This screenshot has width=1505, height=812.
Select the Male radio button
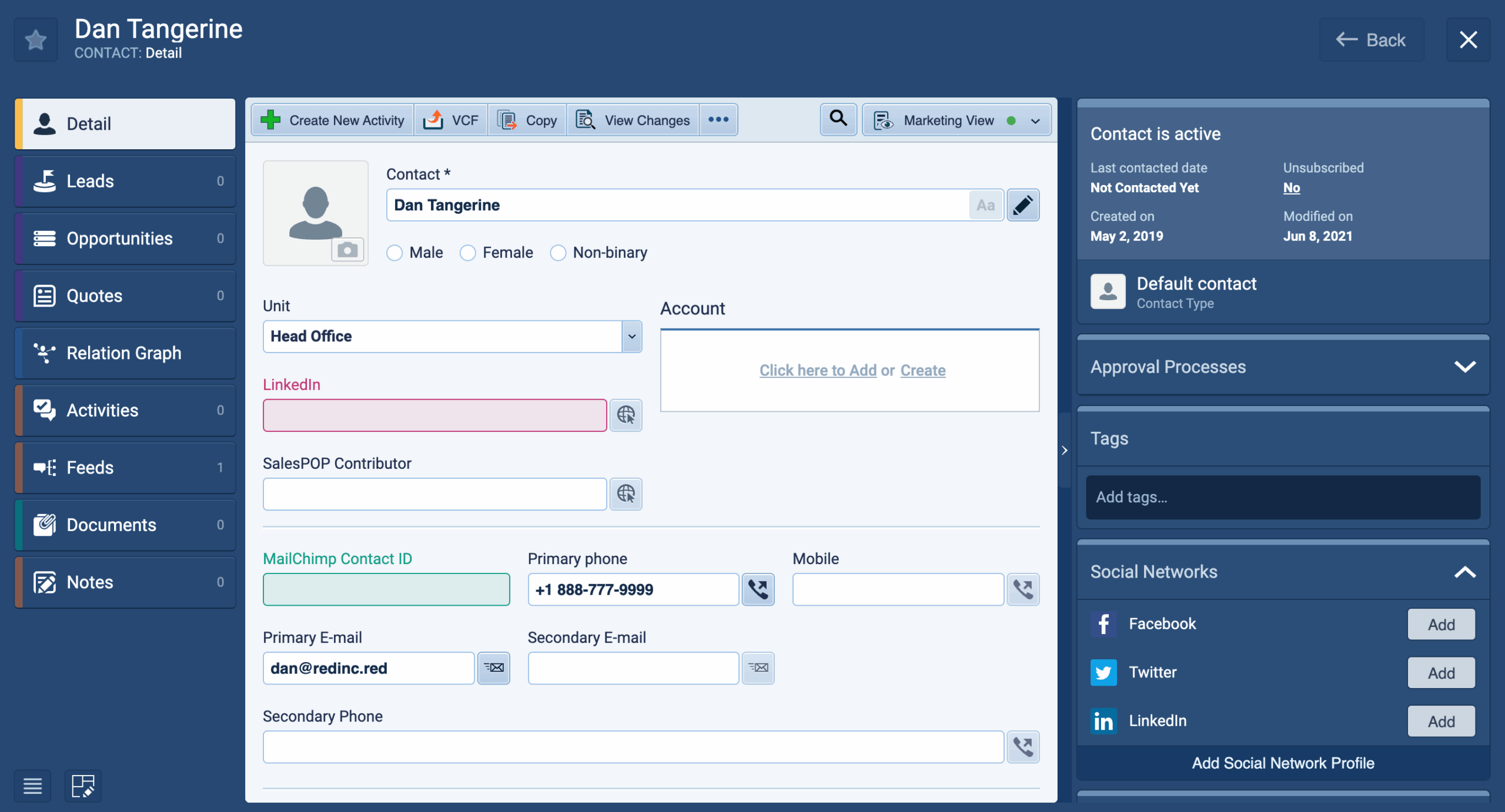tap(394, 253)
